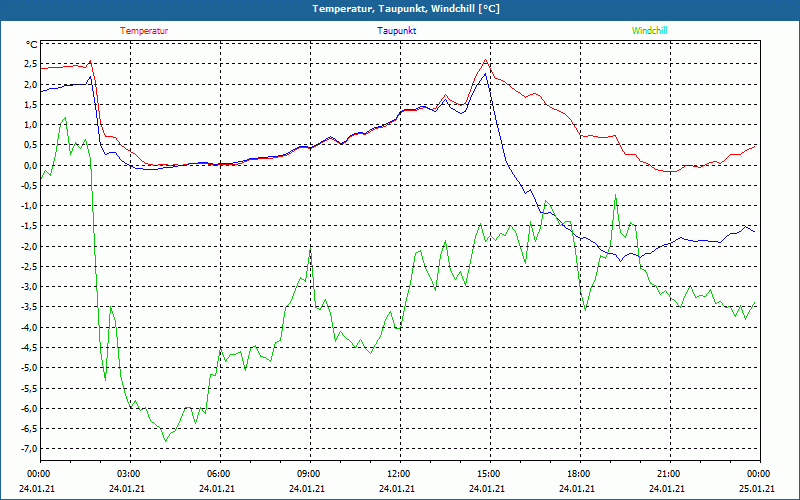Screen dimensions: 800x500
Task: Click the -2,5 y-axis value
Action: 29,266
